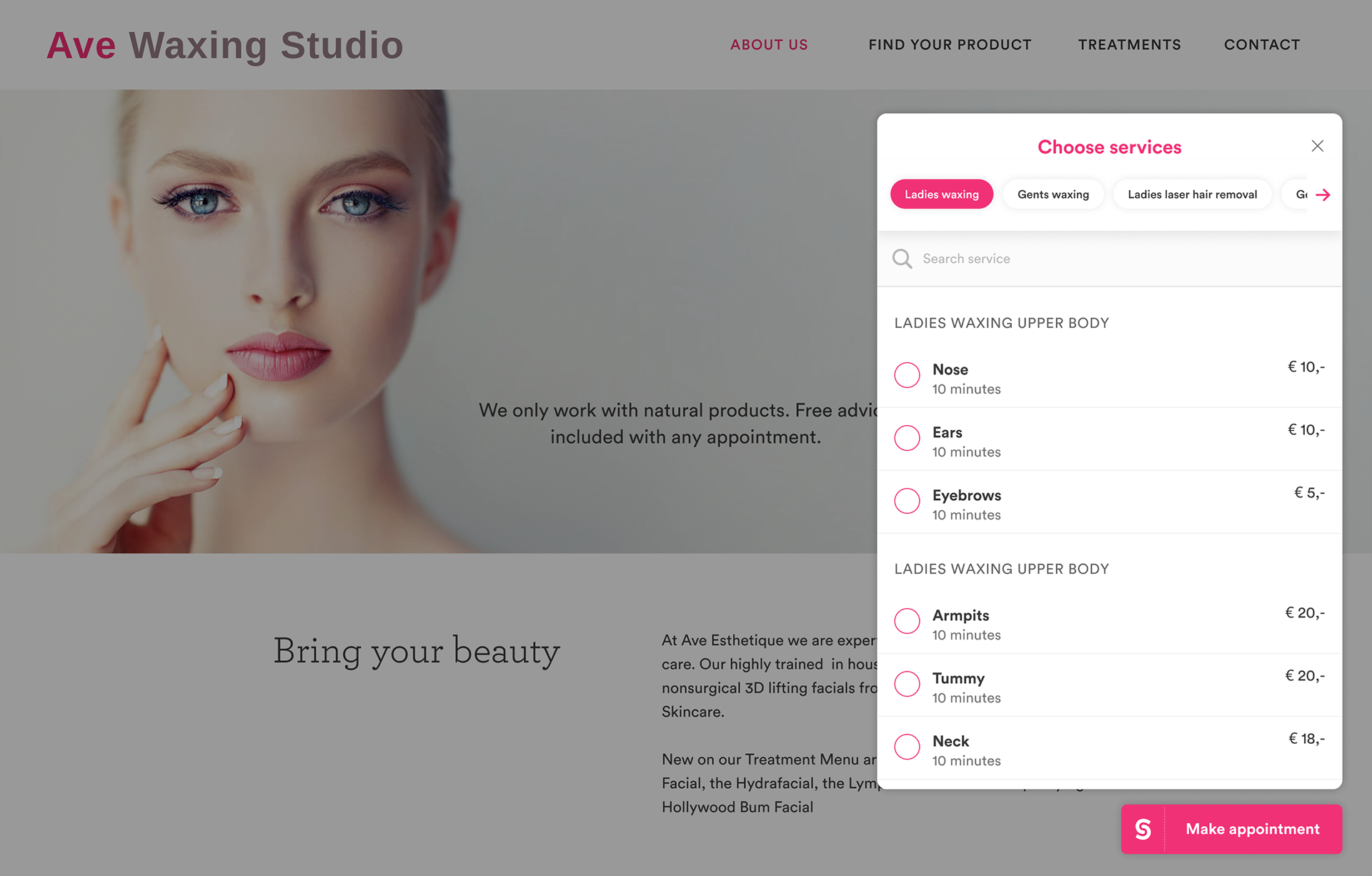The height and width of the screenshot is (876, 1372).
Task: Select the Armpits waxing radio button
Action: click(907, 620)
